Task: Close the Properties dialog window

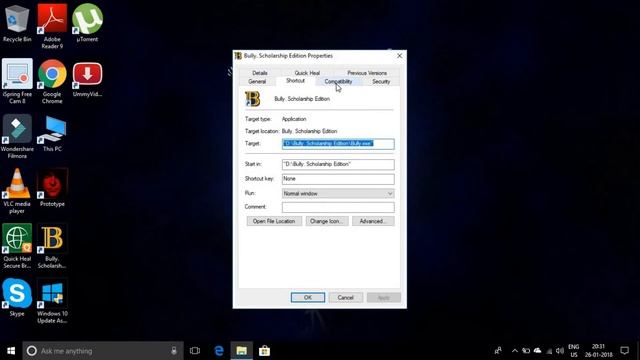Action: tap(400, 56)
